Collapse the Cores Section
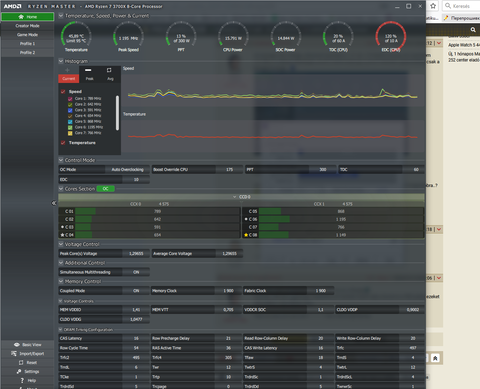 point(61,189)
